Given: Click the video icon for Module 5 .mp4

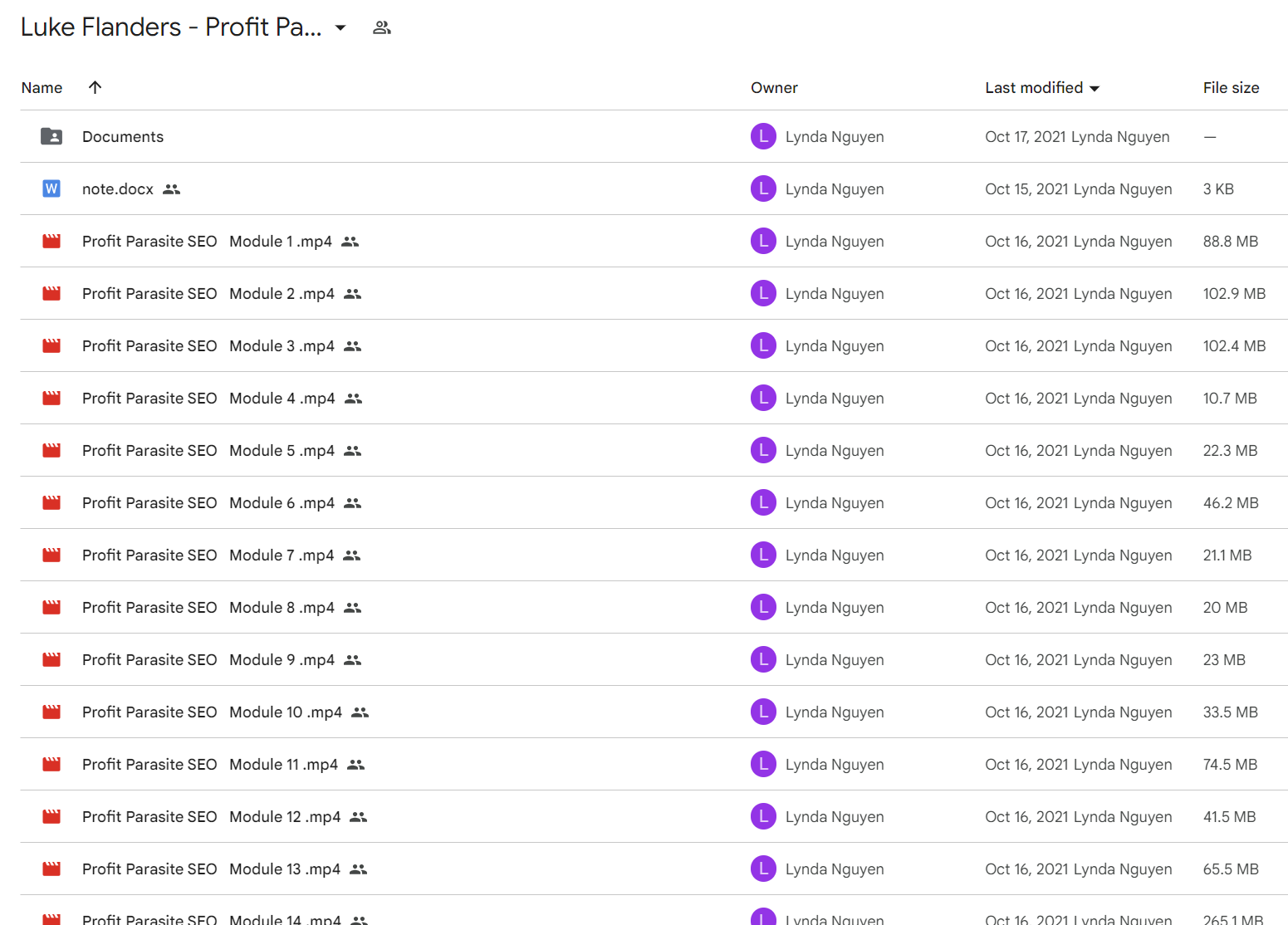Looking at the screenshot, I should 51,450.
